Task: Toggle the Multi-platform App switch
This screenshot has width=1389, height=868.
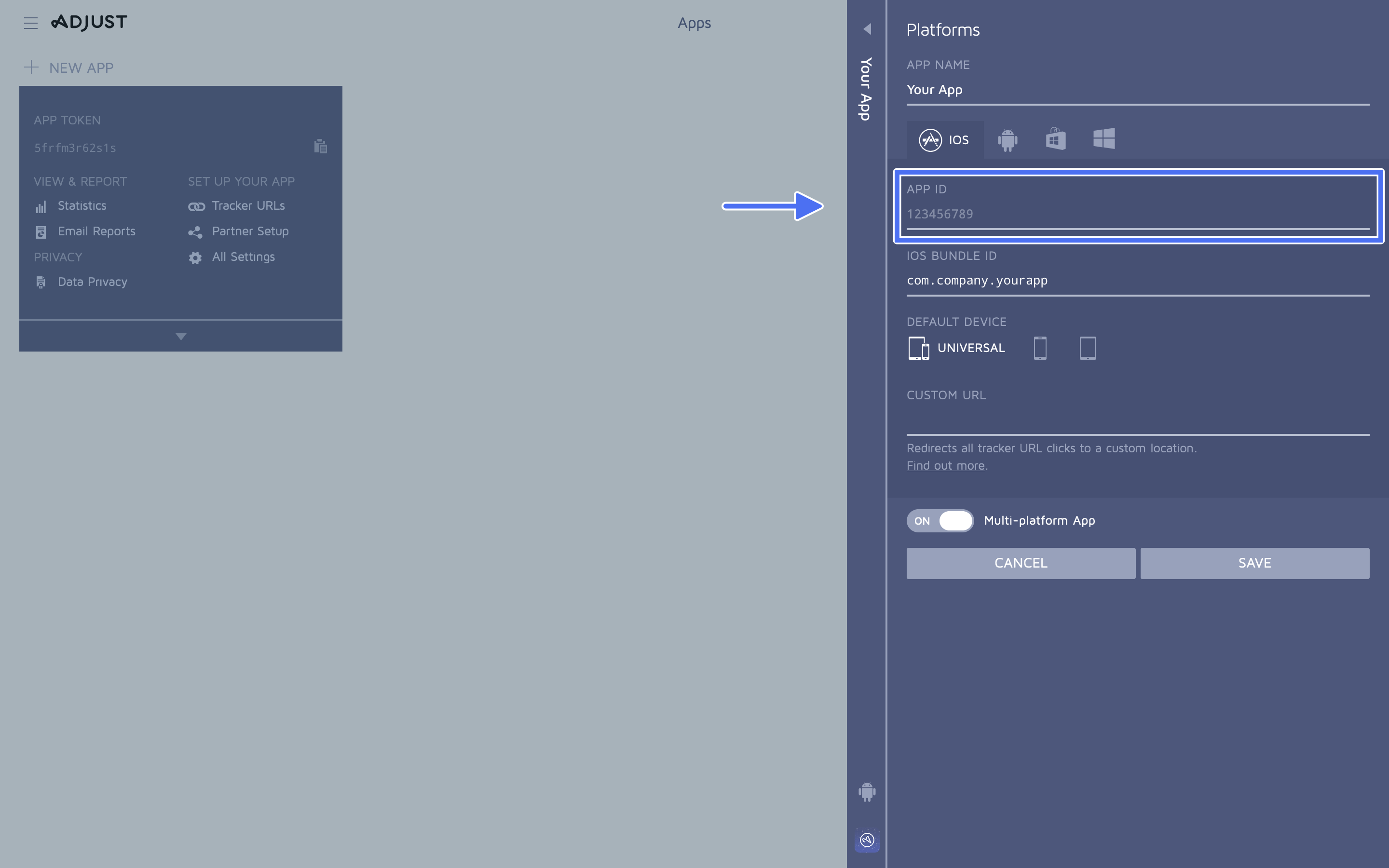Action: pyautogui.click(x=940, y=521)
